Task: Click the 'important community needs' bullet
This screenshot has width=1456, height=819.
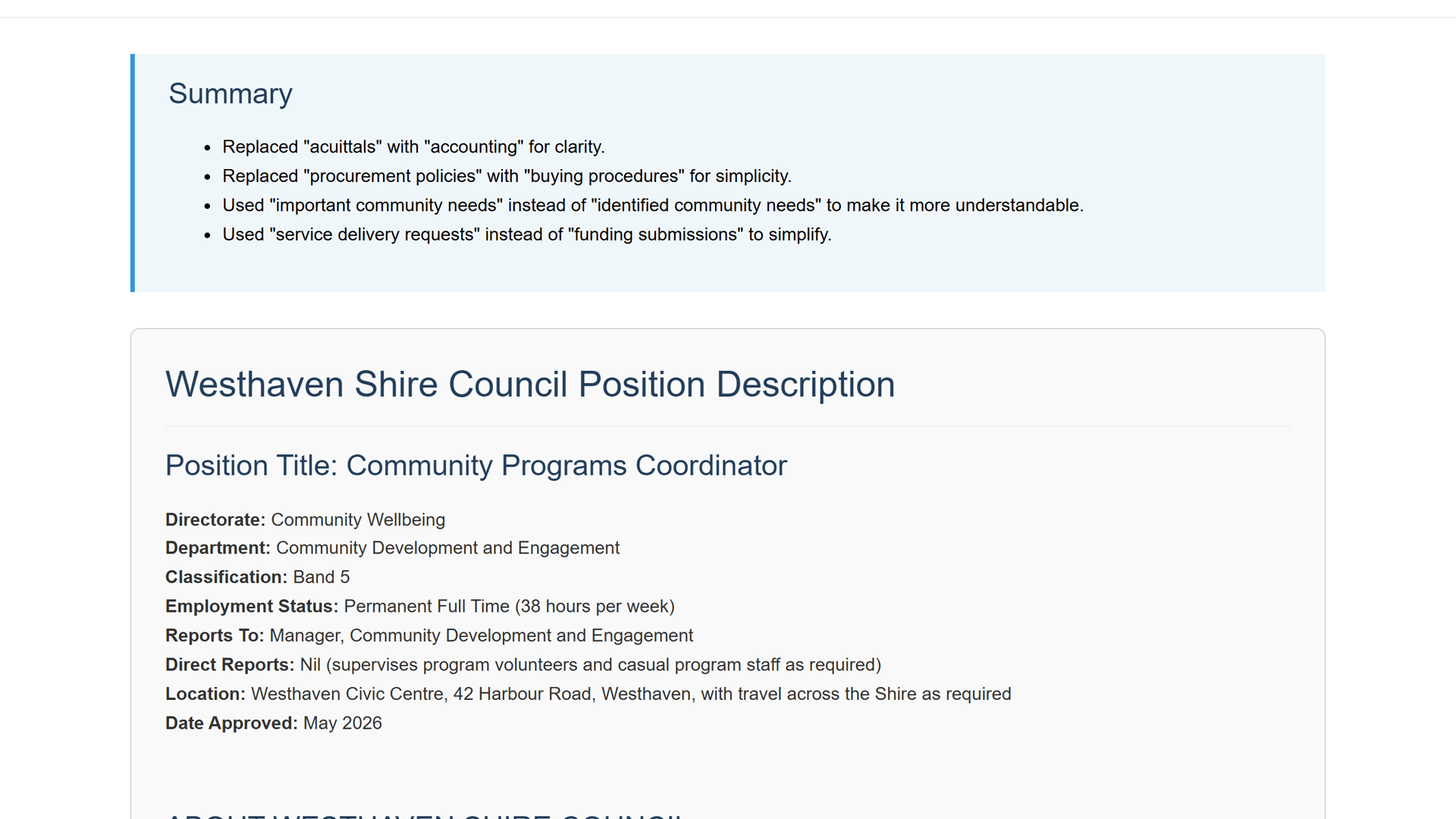Action: [x=653, y=206]
